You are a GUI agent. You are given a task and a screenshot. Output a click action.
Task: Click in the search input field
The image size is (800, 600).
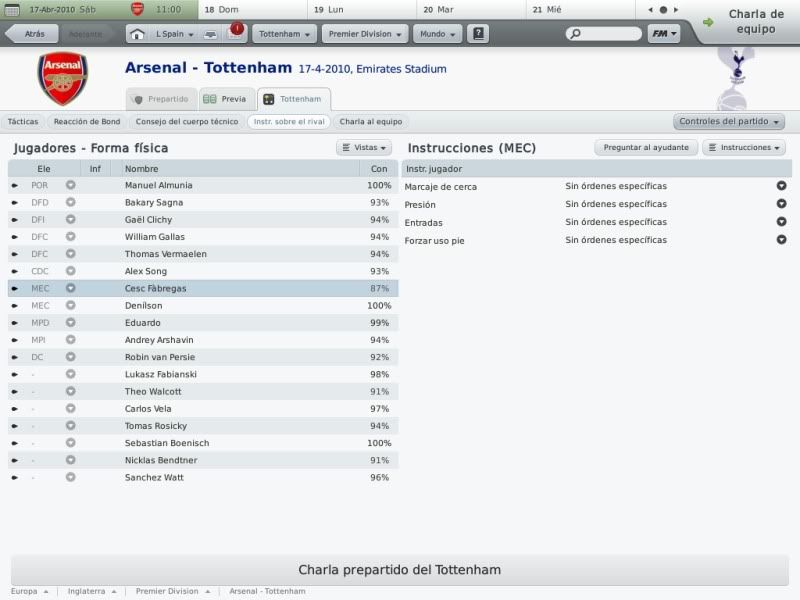point(604,34)
